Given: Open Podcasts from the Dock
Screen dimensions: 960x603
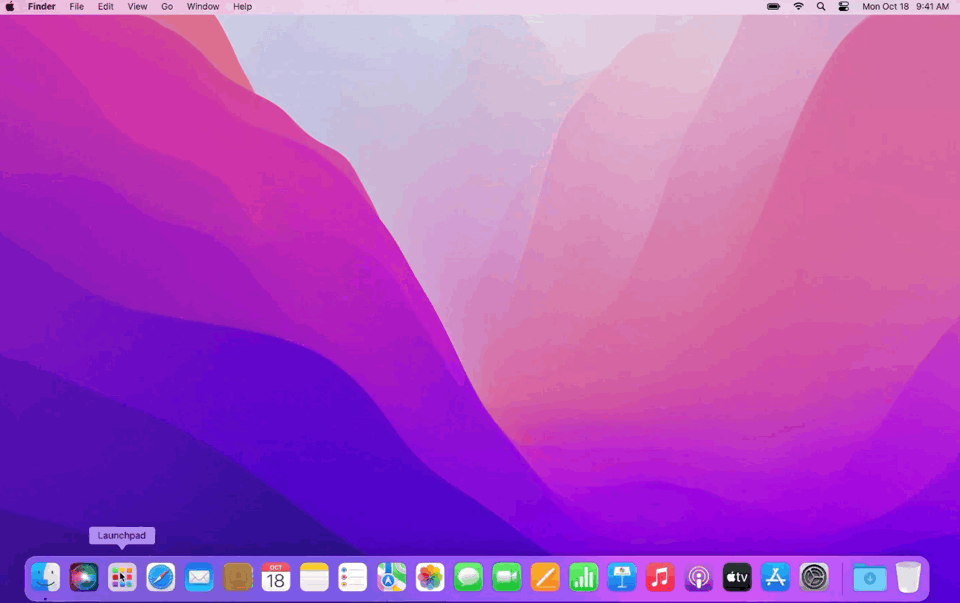Looking at the screenshot, I should (699, 577).
